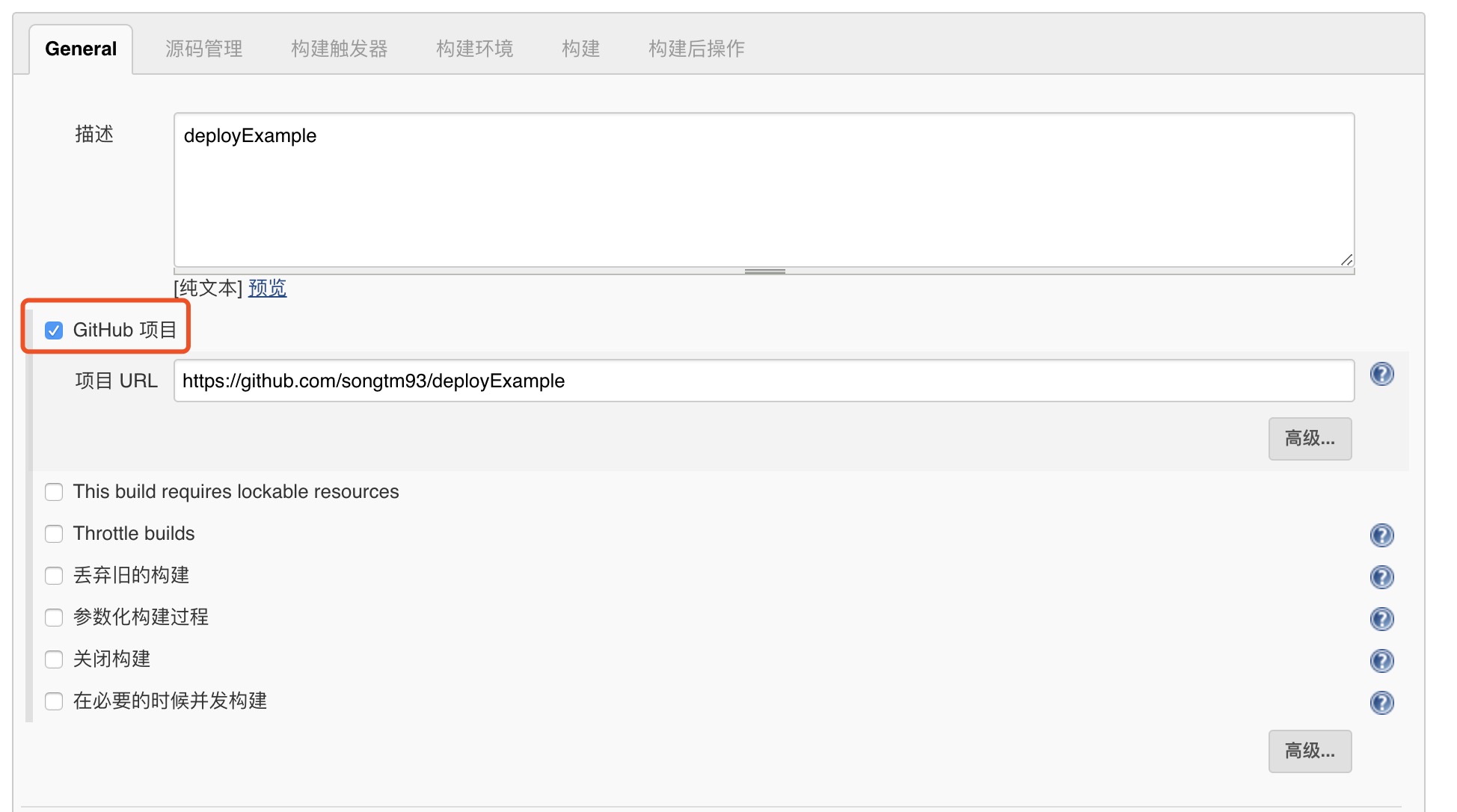This screenshot has width=1457, height=812.
Task: Uncheck the GitHub 项目 checkbox
Action: [x=54, y=330]
